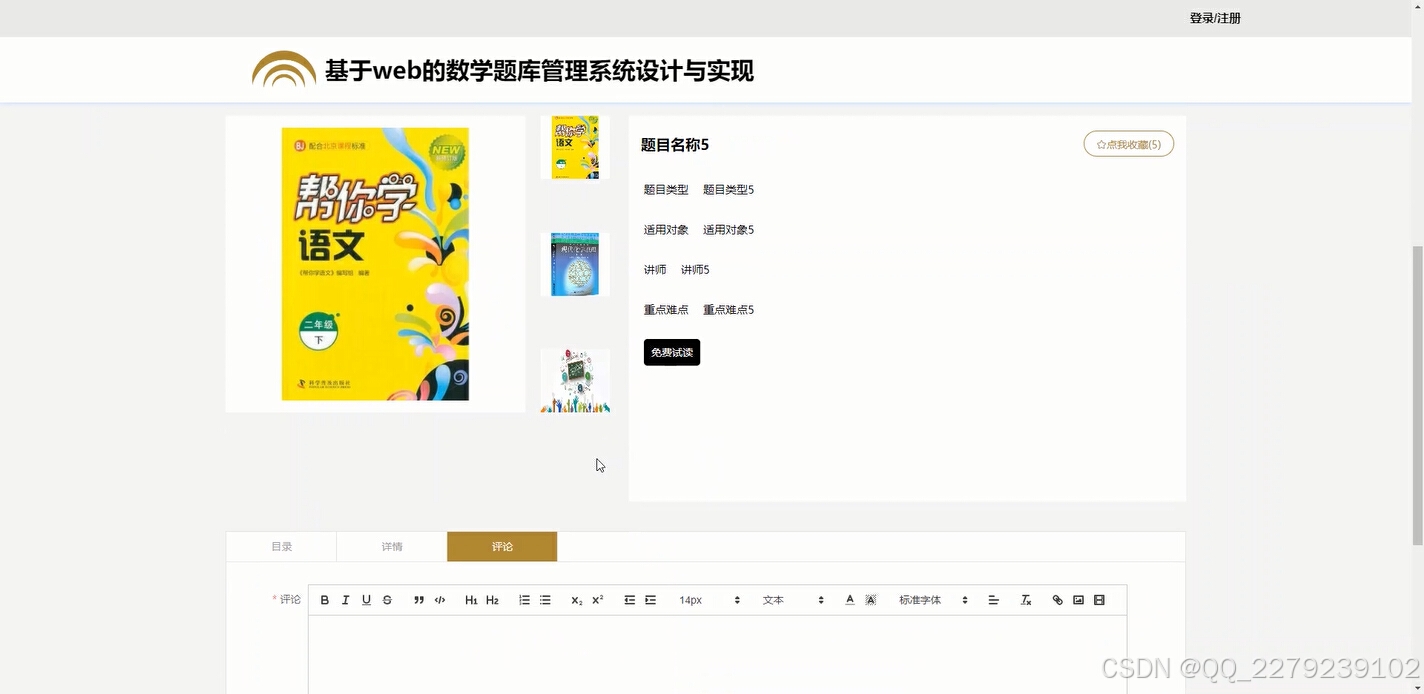Insert a hyperlink in the comment
The height and width of the screenshot is (694, 1424).
pos(1057,599)
